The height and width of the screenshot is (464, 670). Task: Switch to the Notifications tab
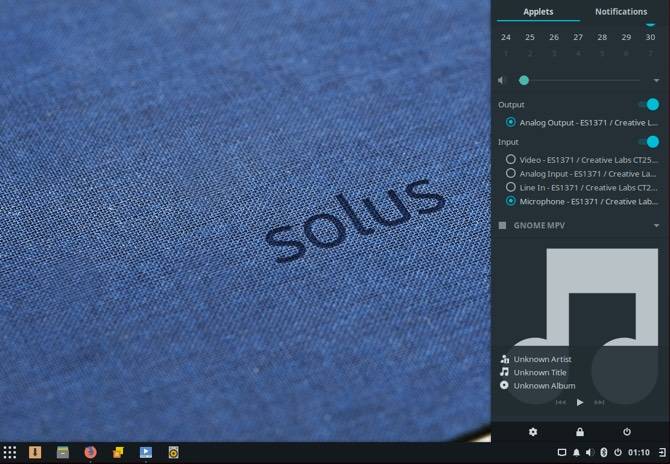coord(621,12)
